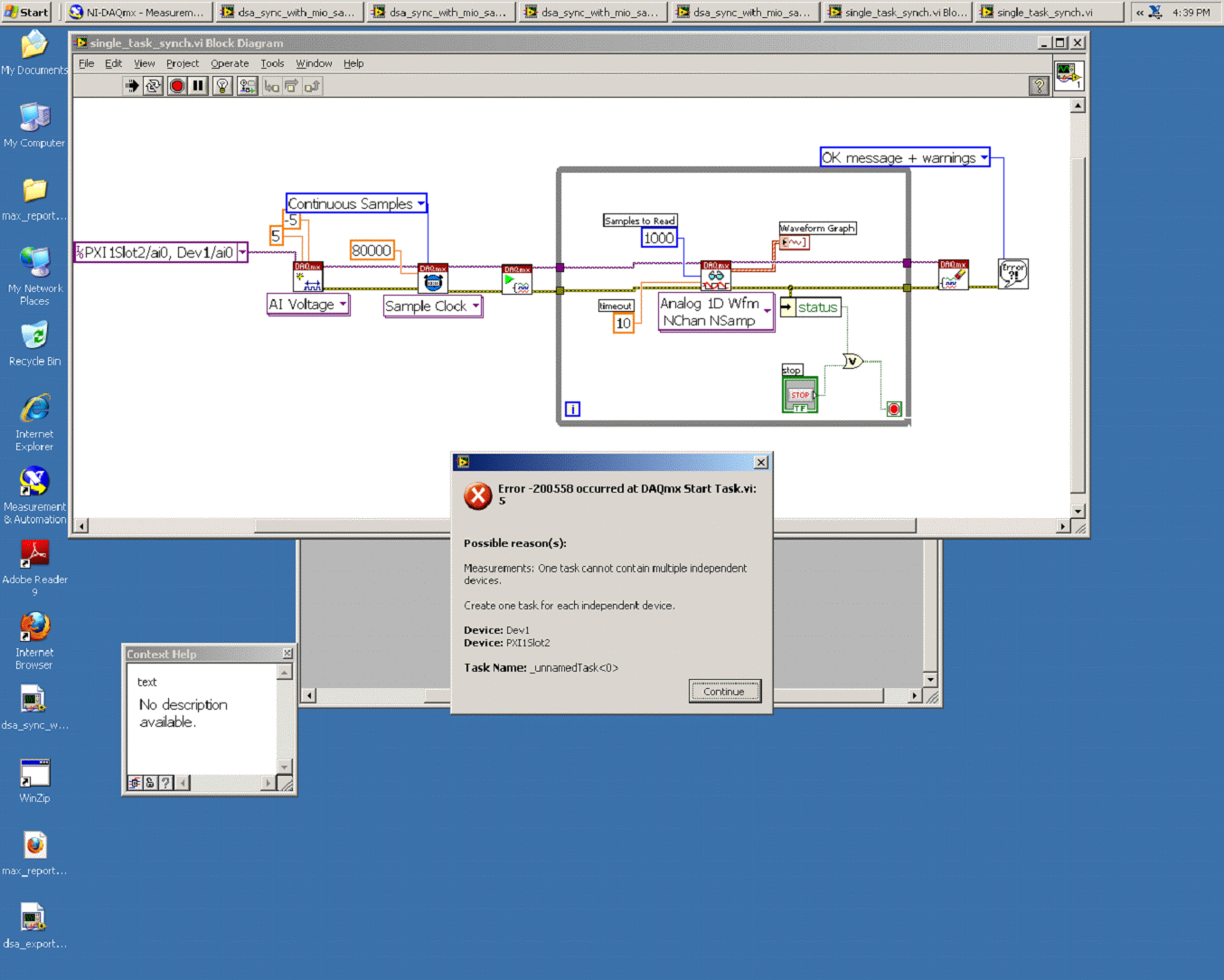Toggle Retain Wire Values toolbar button
The image size is (1224, 980).
[x=247, y=86]
